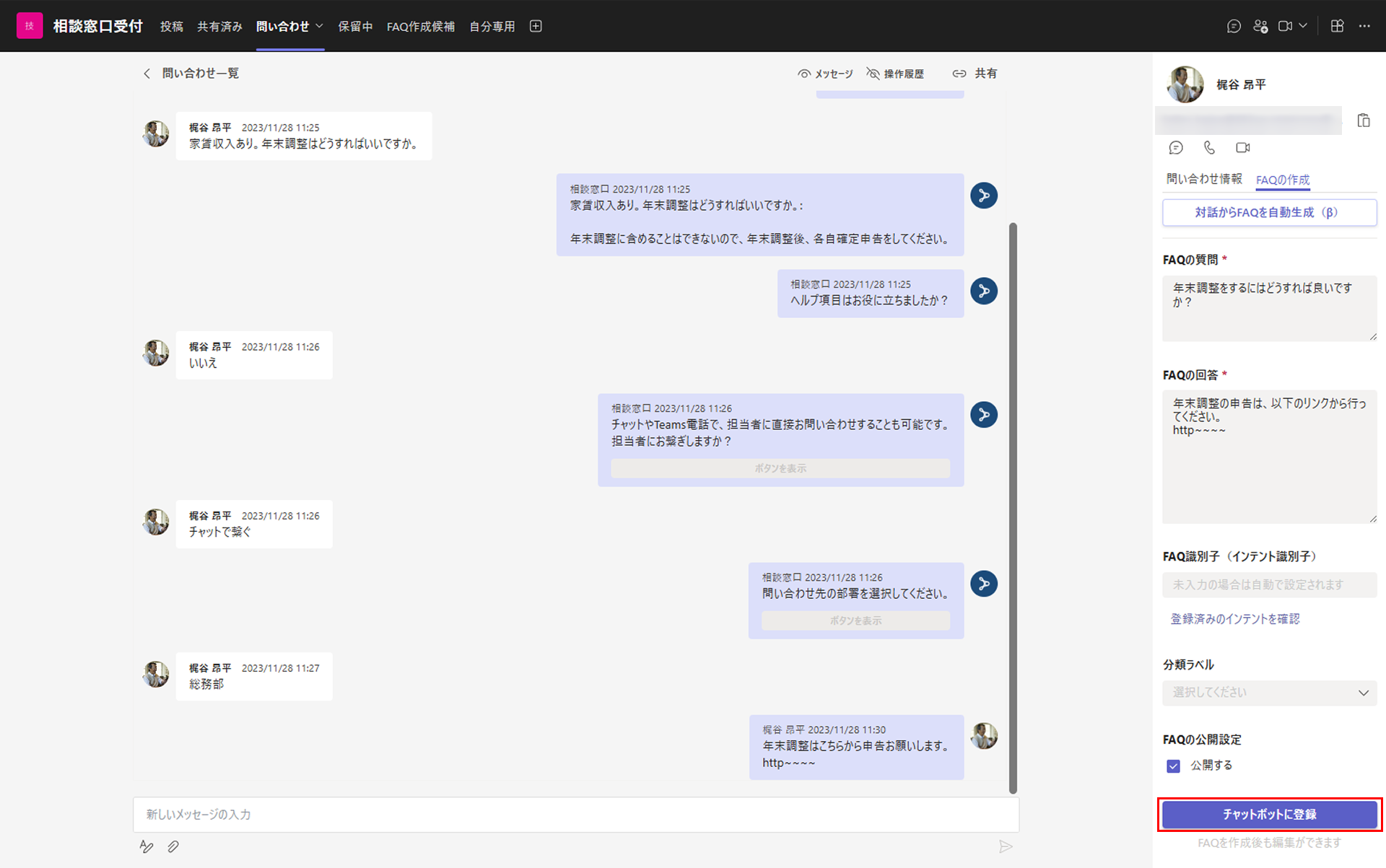The width and height of the screenshot is (1386, 868).
Task: Open the conversation chat icon in the header
Action: (1234, 26)
